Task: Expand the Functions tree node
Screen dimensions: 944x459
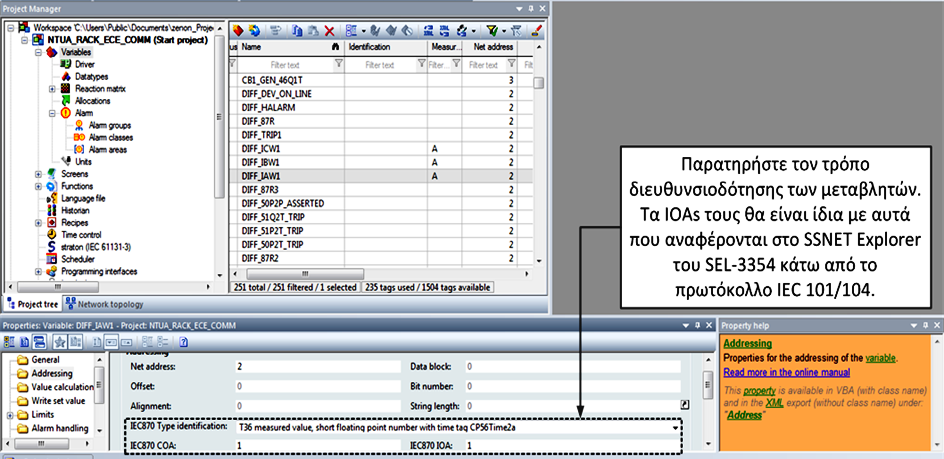Action: [39, 186]
